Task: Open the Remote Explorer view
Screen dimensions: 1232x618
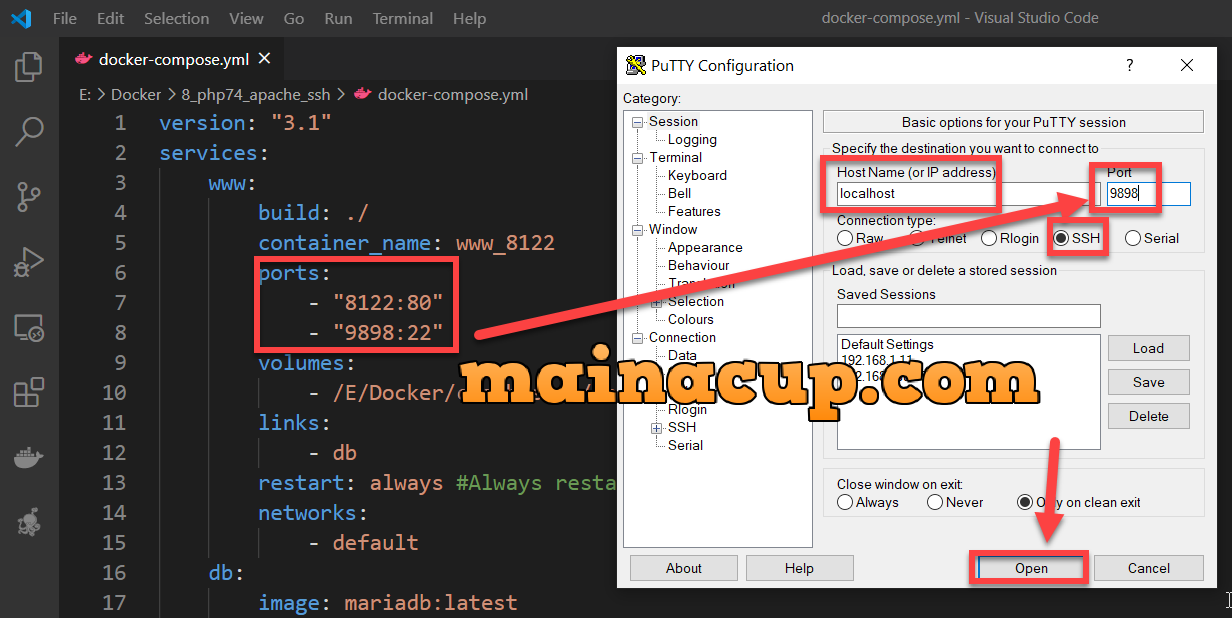Action: click(29, 327)
